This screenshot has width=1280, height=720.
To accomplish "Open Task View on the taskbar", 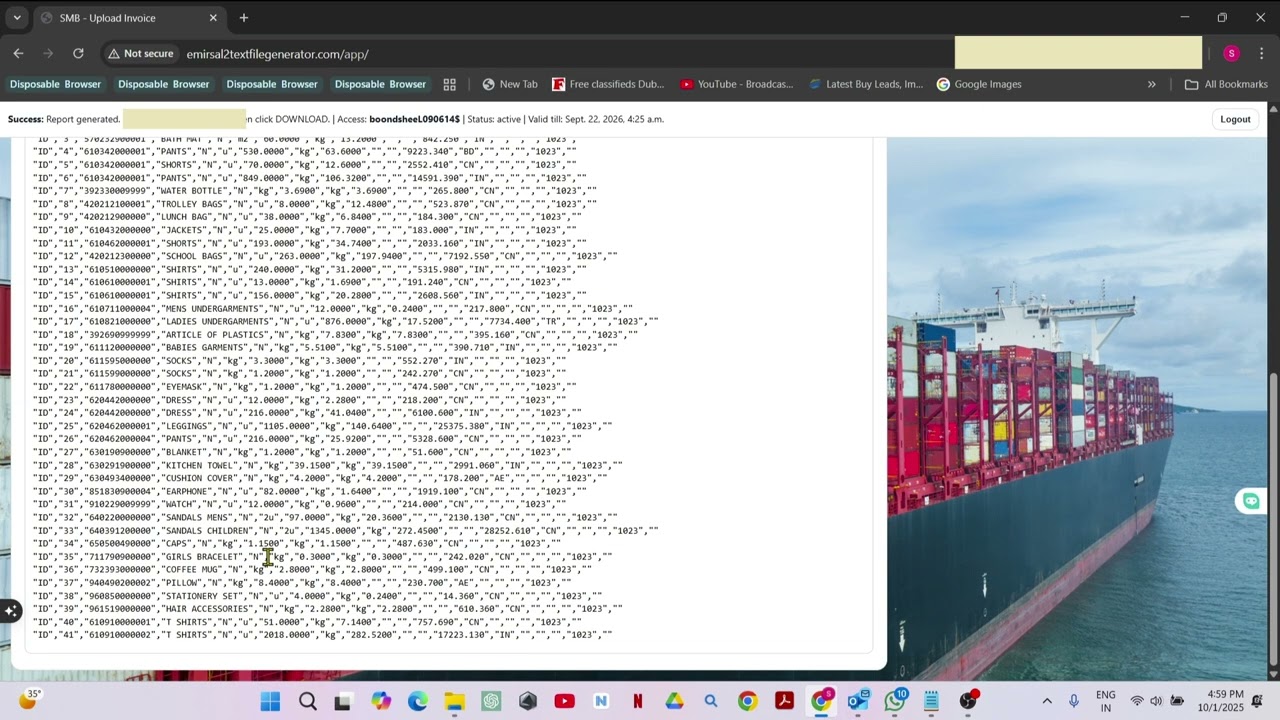I will (x=343, y=701).
